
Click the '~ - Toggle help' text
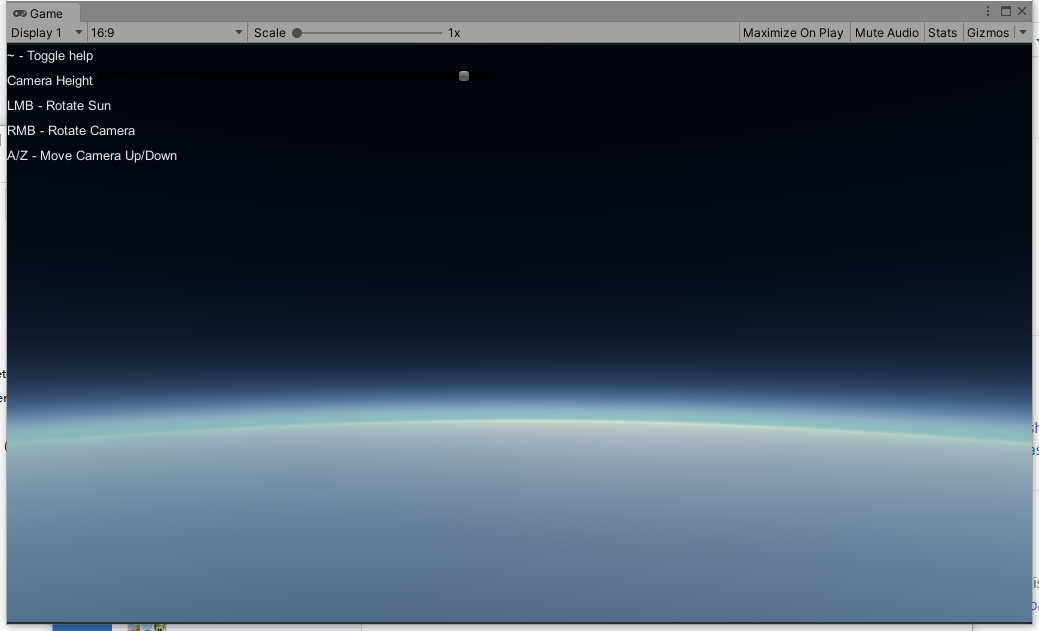50,56
